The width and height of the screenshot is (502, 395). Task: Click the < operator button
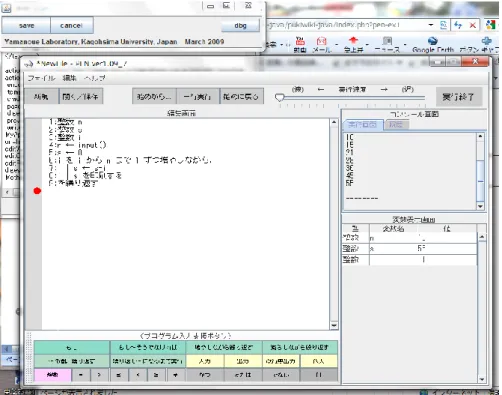(x=138, y=375)
